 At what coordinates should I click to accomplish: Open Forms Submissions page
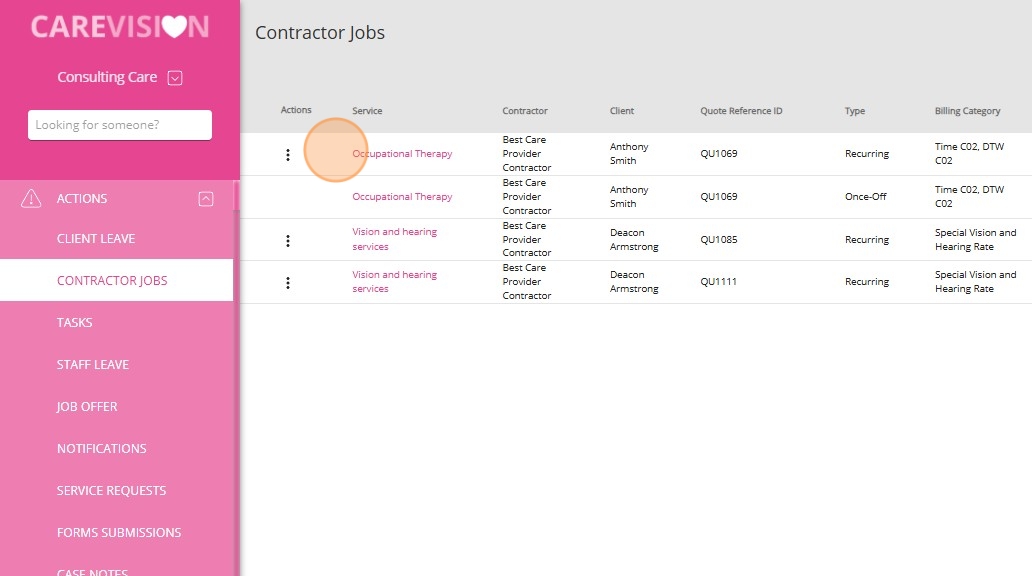[119, 533]
